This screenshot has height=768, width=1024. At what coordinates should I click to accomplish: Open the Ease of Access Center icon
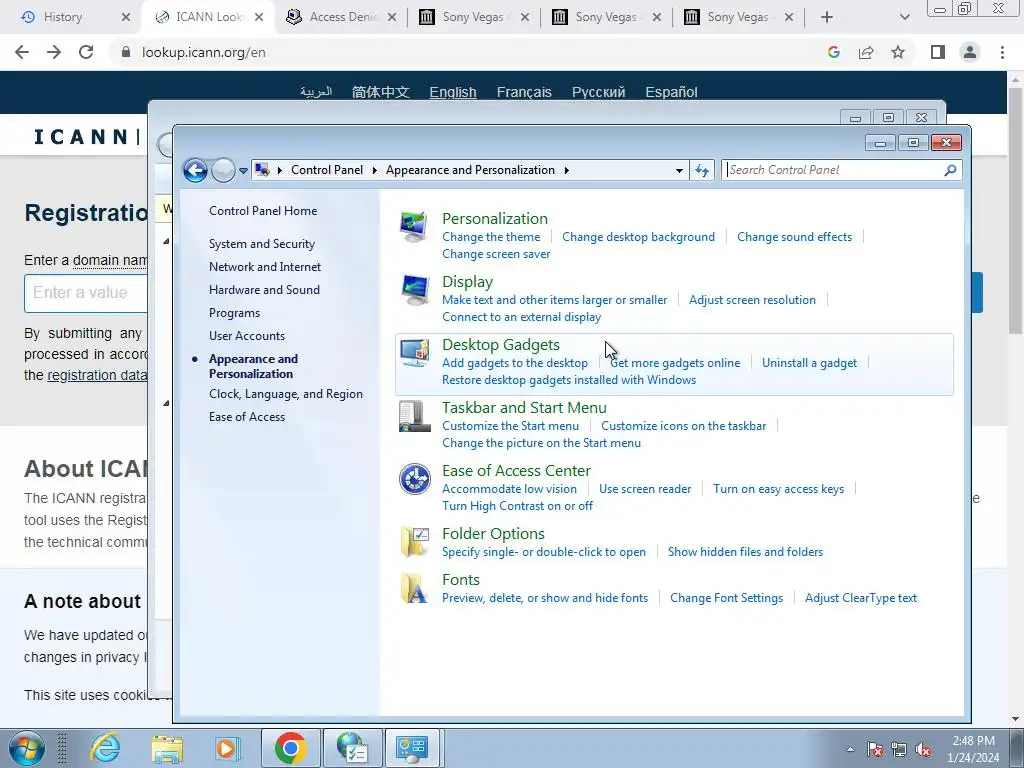pos(414,479)
